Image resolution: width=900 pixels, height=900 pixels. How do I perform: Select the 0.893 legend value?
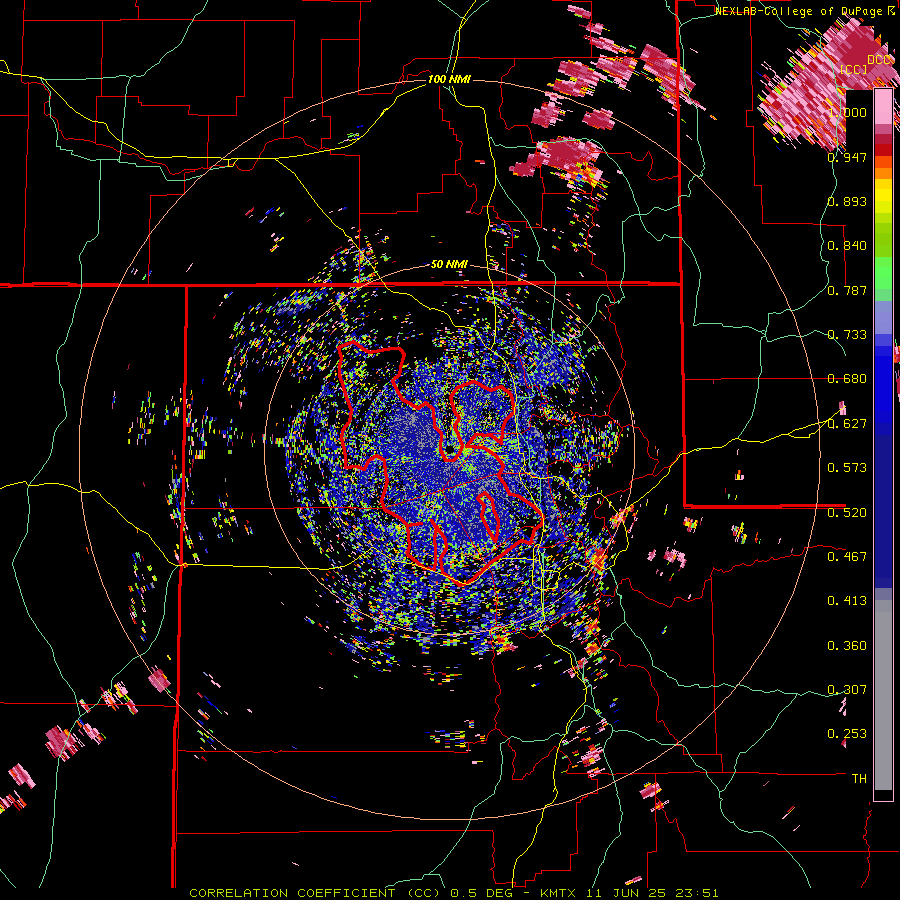click(847, 201)
